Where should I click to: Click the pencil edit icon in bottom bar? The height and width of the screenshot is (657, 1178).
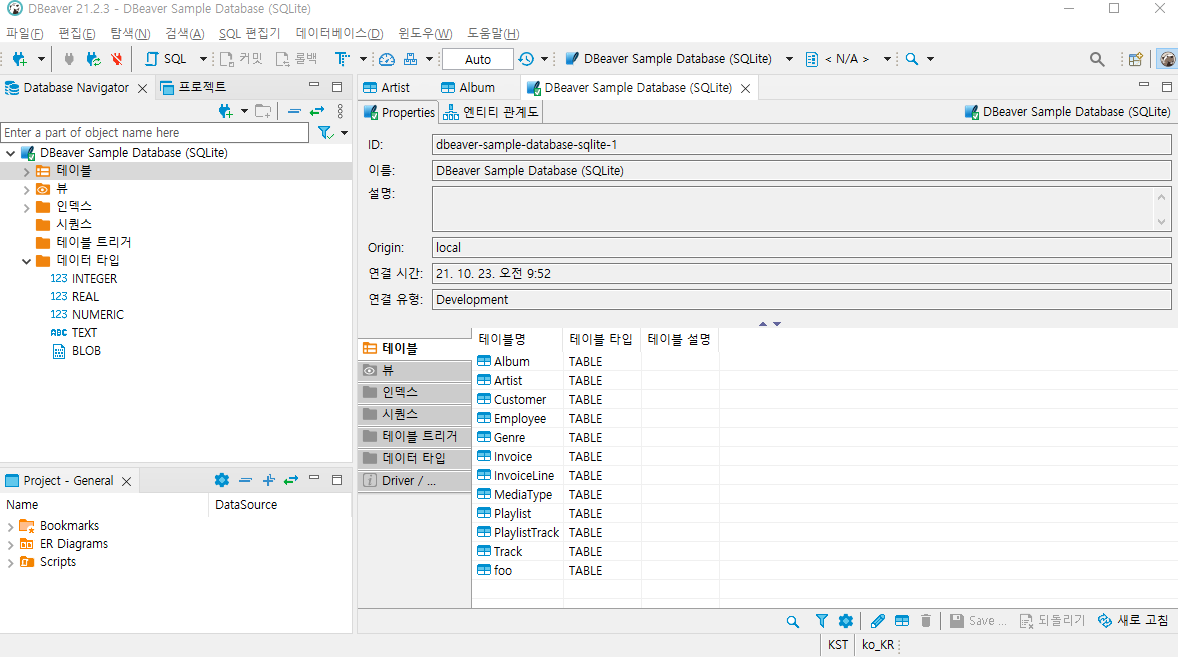(877, 621)
